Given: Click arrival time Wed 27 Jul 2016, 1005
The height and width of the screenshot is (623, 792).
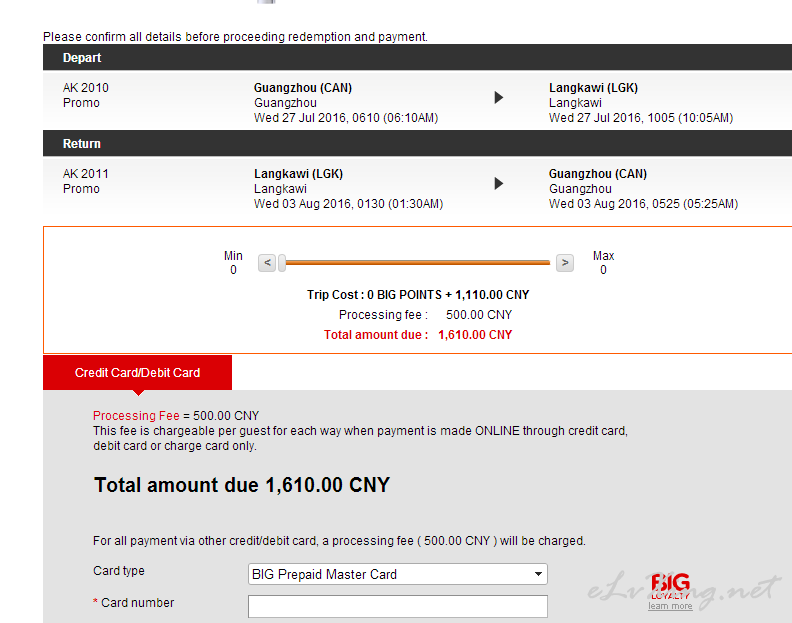Looking at the screenshot, I should tap(640, 118).
